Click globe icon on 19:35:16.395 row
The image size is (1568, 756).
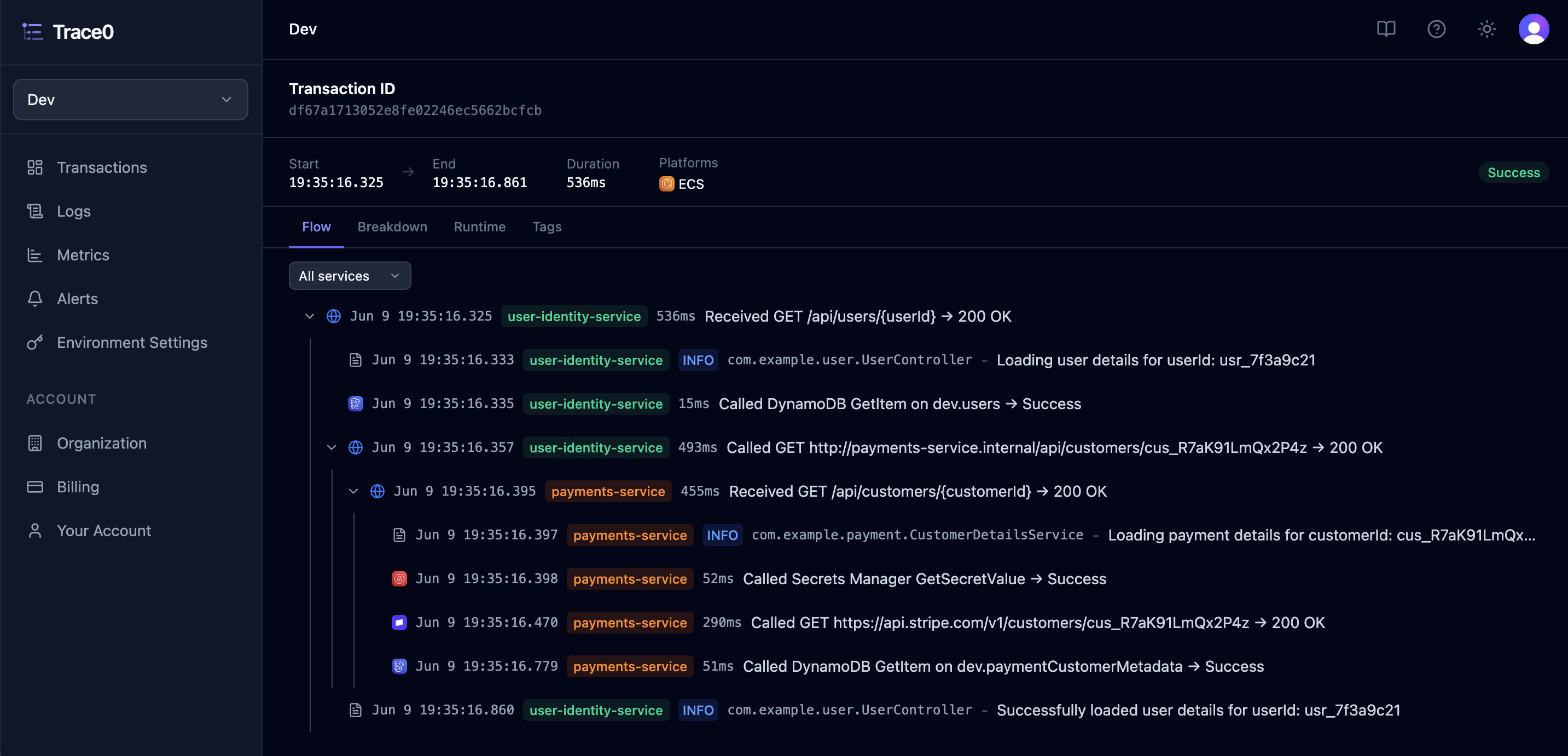(x=378, y=492)
